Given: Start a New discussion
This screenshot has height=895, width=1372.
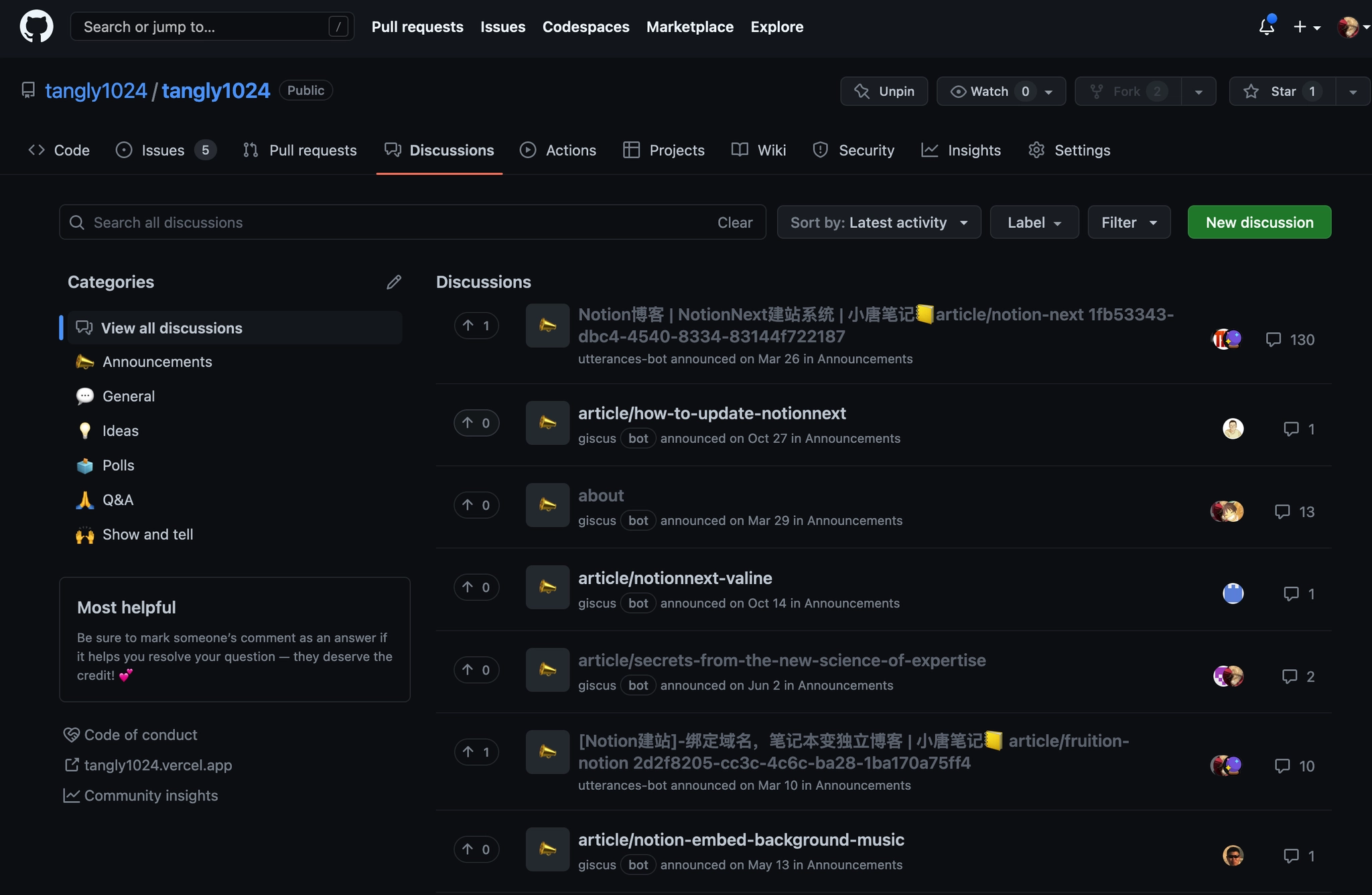Looking at the screenshot, I should [x=1259, y=222].
